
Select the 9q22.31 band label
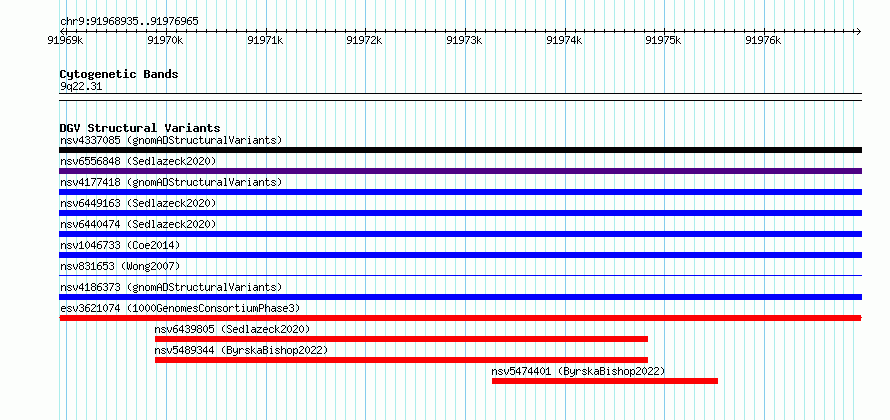tap(81, 87)
